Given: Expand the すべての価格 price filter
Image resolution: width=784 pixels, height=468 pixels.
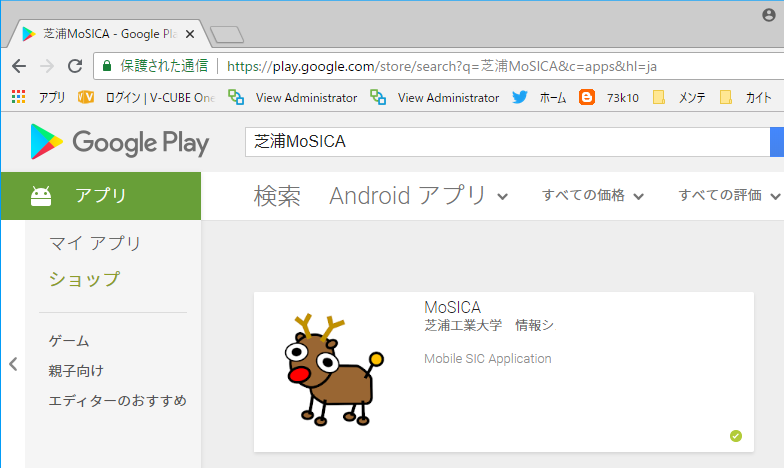Looking at the screenshot, I should [x=592, y=196].
